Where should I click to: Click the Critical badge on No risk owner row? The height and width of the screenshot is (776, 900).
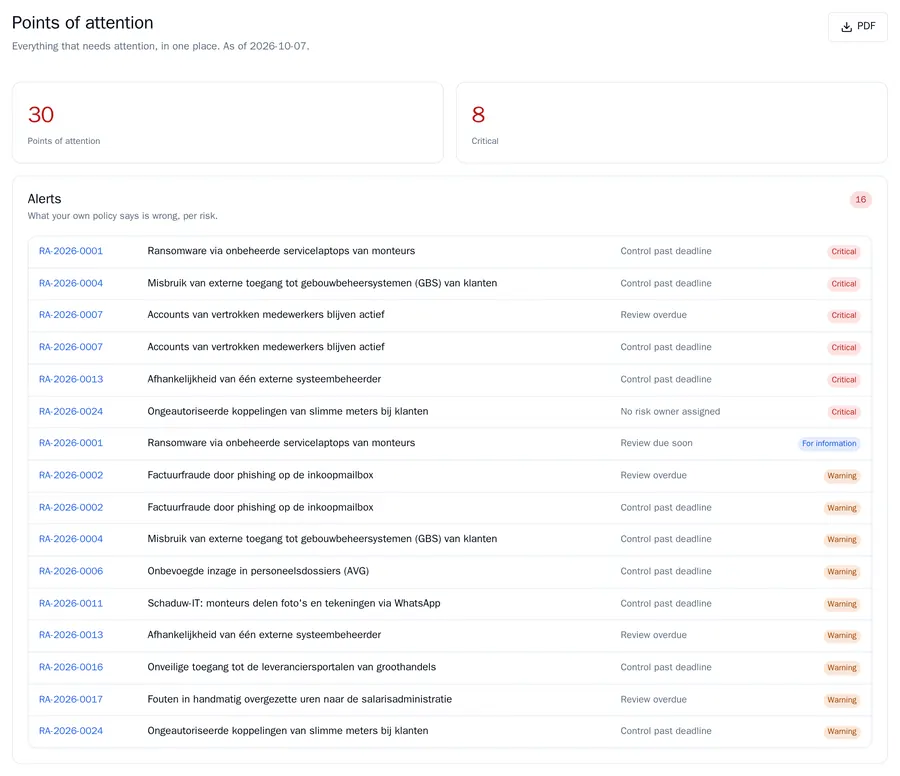click(x=843, y=412)
